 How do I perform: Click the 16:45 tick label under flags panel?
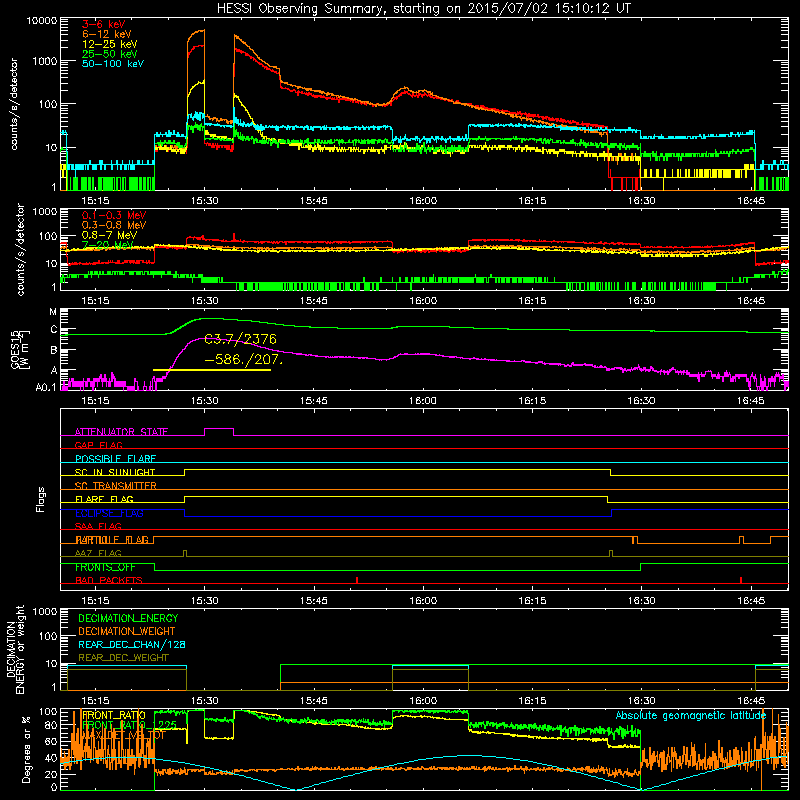click(751, 601)
